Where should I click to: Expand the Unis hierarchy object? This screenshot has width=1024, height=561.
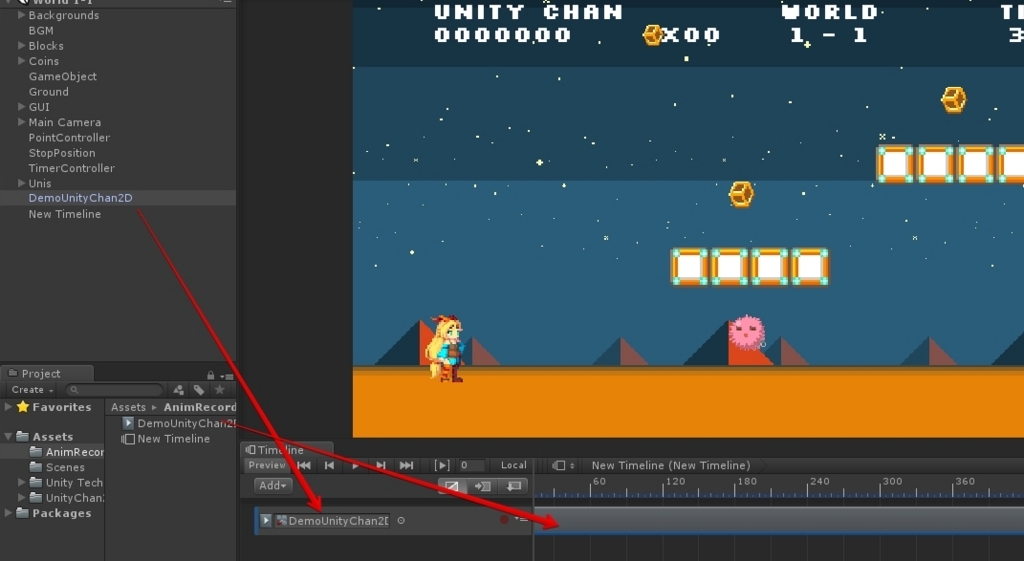21,183
